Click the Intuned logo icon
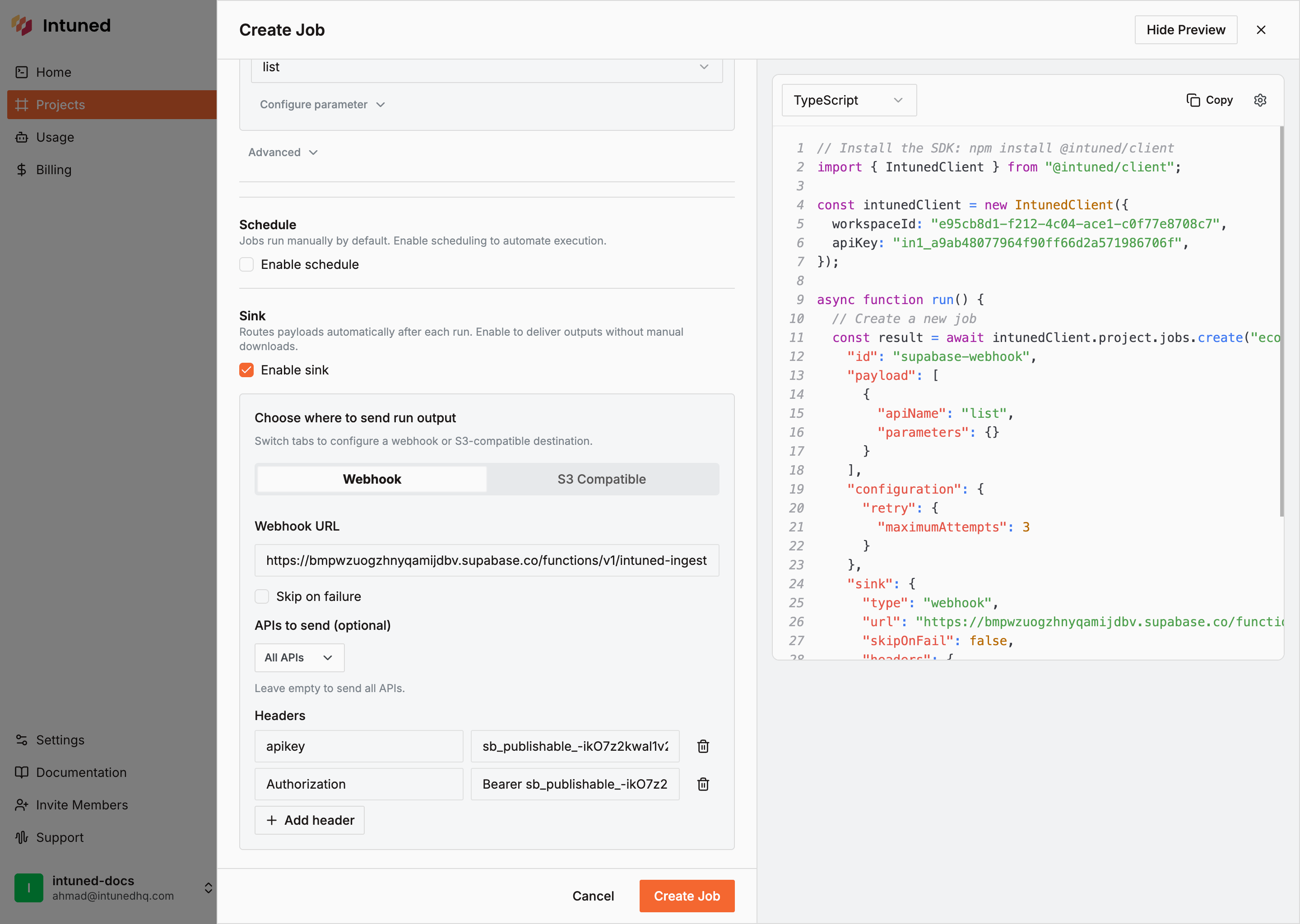 (22, 25)
